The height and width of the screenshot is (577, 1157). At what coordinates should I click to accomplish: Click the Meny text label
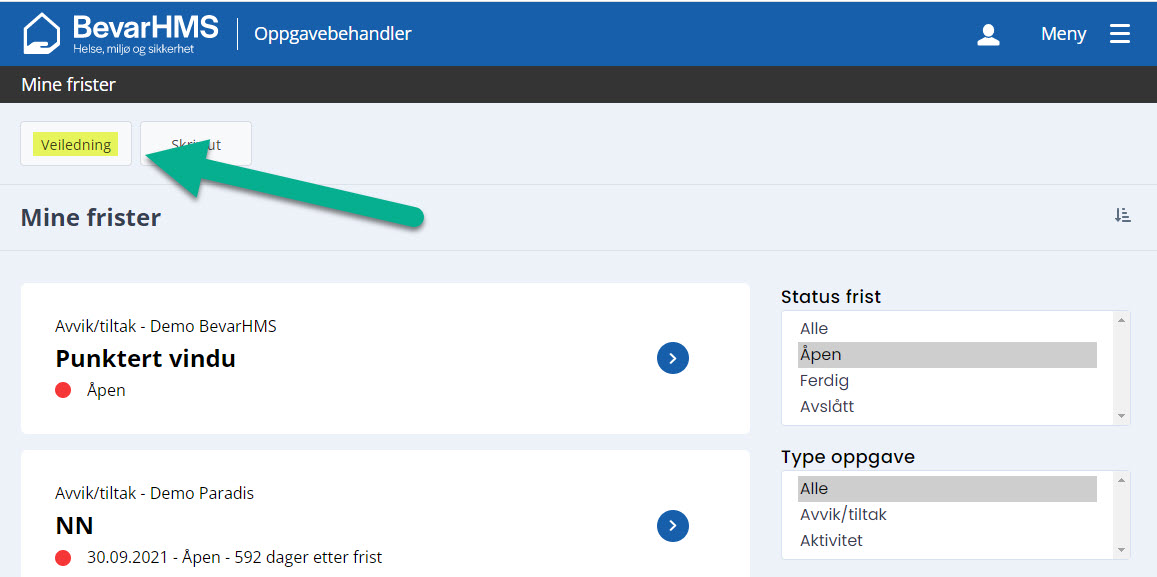(1063, 34)
